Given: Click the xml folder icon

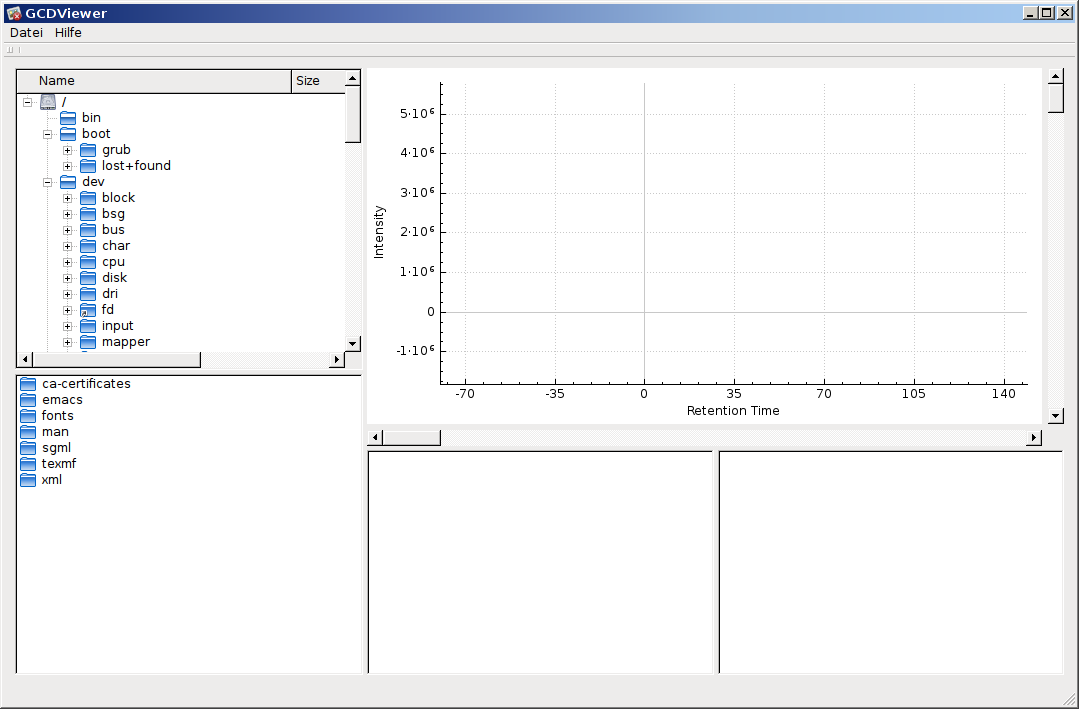Looking at the screenshot, I should [27, 479].
